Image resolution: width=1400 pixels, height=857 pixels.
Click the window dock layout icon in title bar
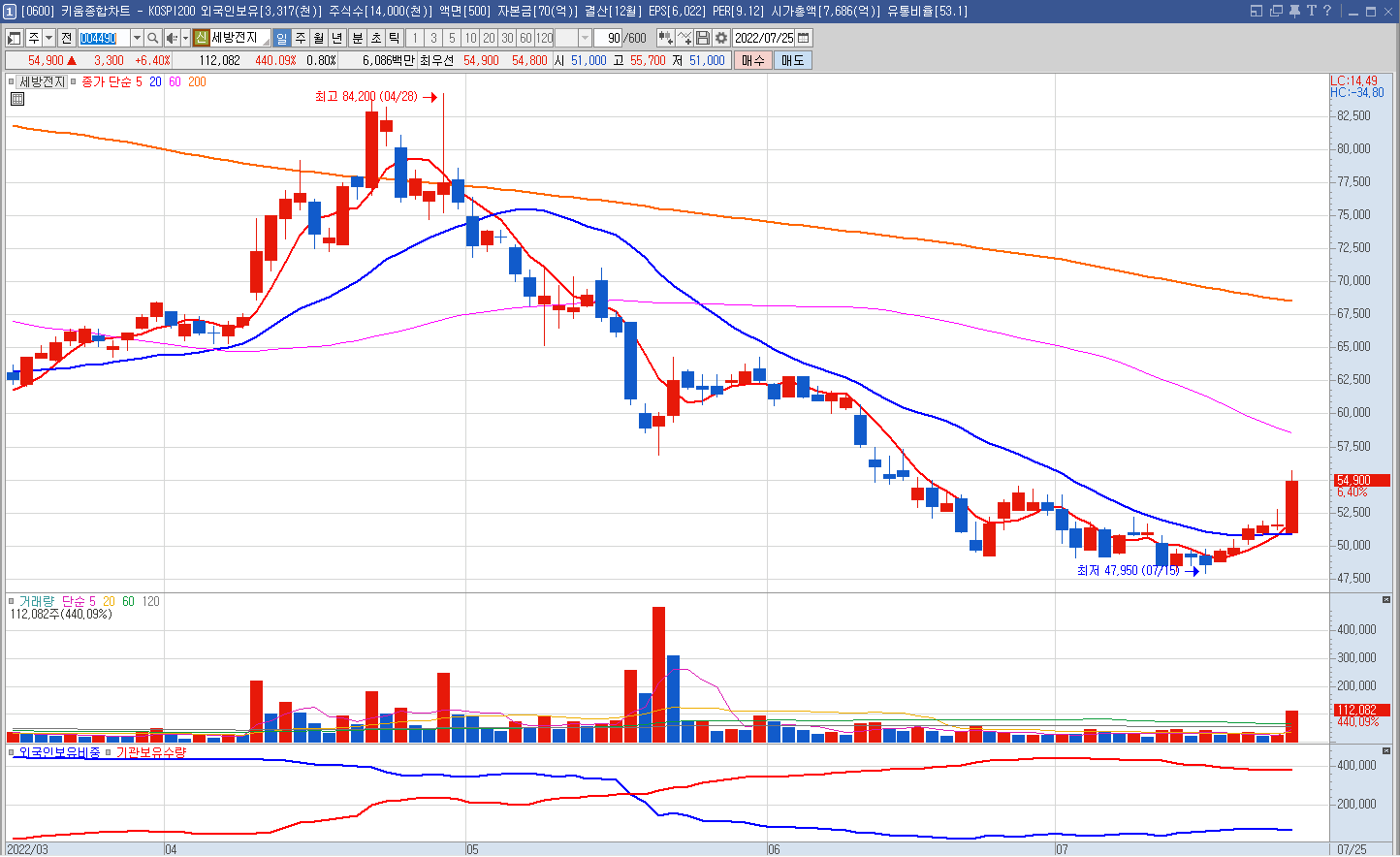click(x=1257, y=11)
